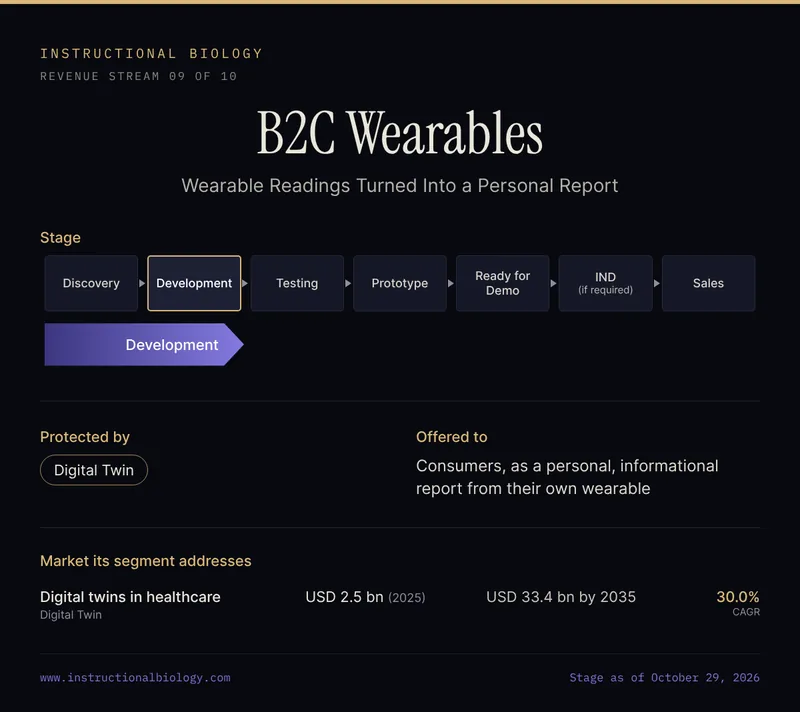Click the Offered to heading
This screenshot has width=800, height=712.
452,437
